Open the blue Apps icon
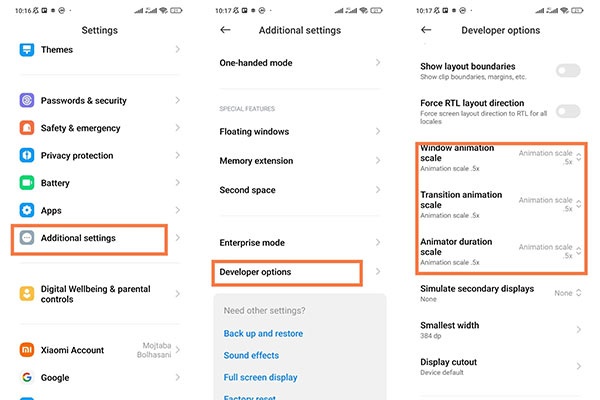The image size is (600, 400). (x=26, y=211)
